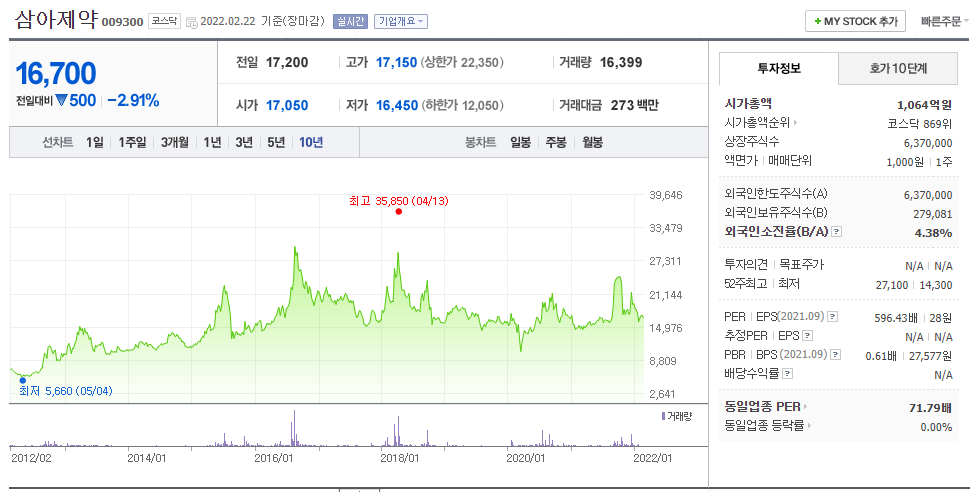Screen dimensions: 975x492
Task: Click the 저가 value 16,450
Action: [397, 106]
